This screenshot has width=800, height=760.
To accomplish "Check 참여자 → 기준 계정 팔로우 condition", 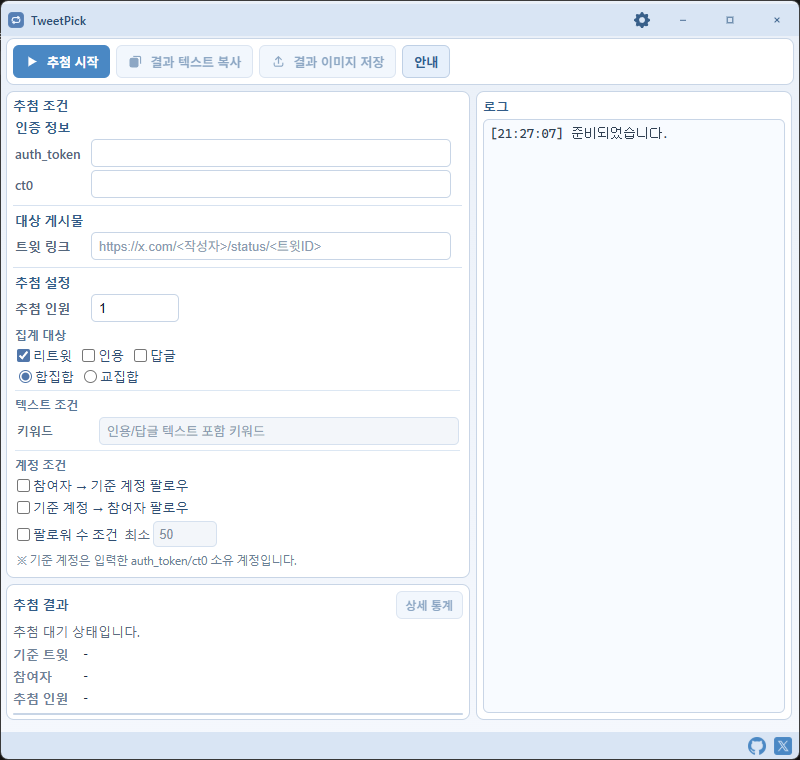I will click(21, 488).
